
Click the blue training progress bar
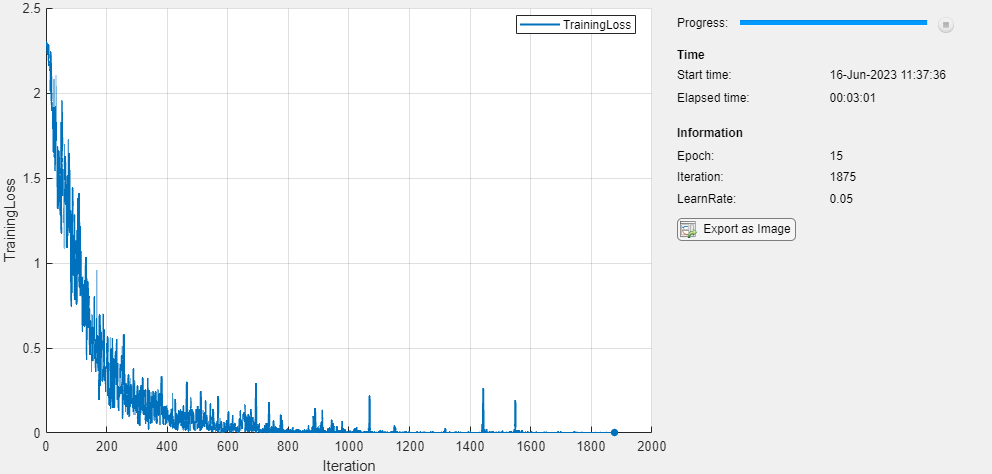coord(833,23)
